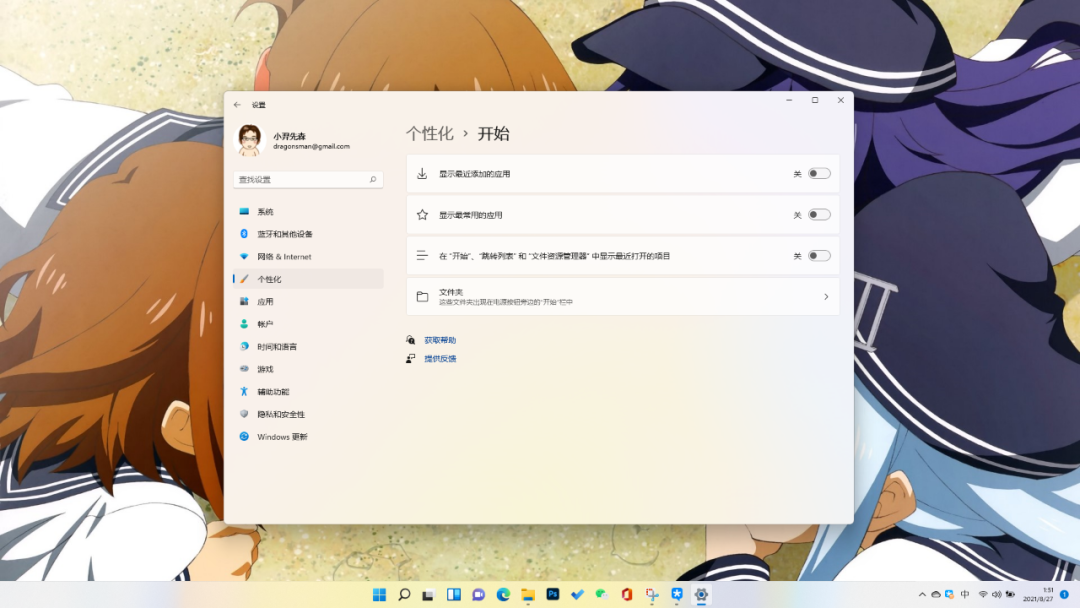This screenshot has width=1080, height=608.
Task: Open Teams Chat on taskbar
Action: pos(479,594)
